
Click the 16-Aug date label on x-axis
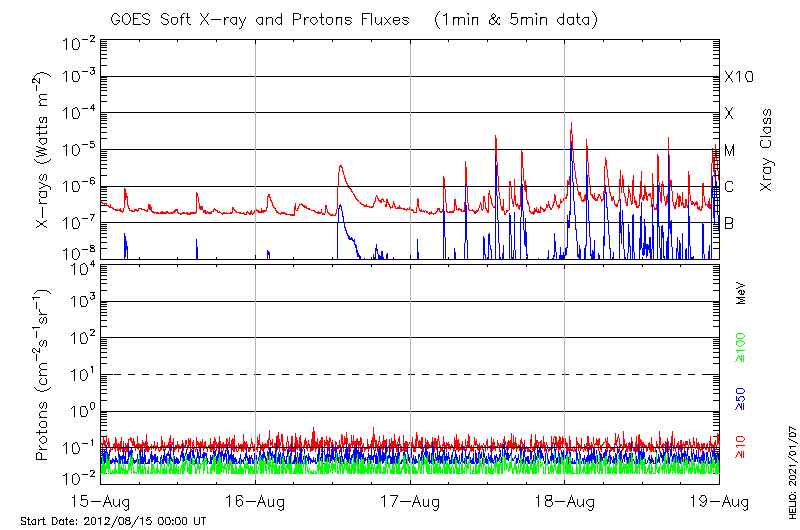point(255,501)
